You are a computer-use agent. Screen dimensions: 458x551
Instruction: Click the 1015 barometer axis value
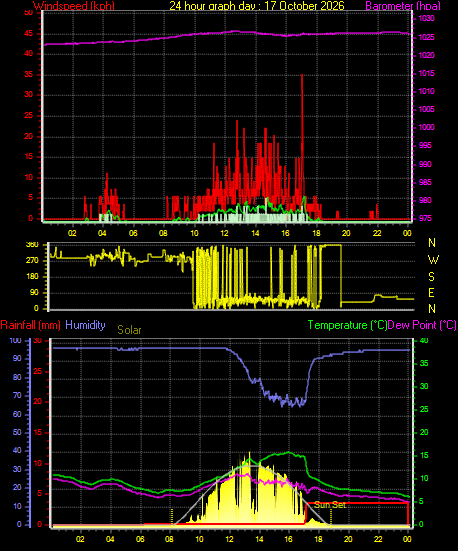point(426,73)
